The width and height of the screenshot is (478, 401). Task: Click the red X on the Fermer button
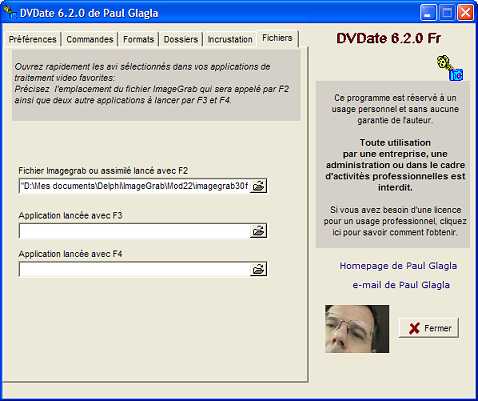point(414,328)
